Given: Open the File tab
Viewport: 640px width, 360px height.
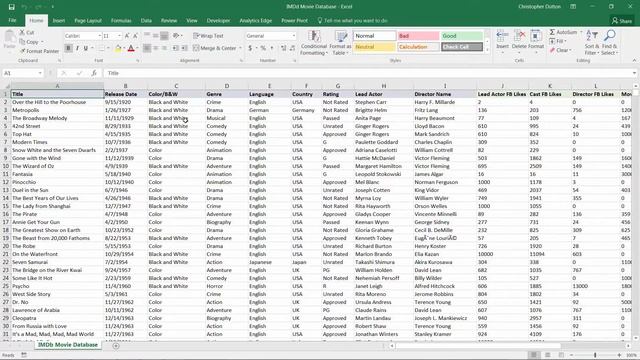Looking at the screenshot, I should click(x=12, y=20).
